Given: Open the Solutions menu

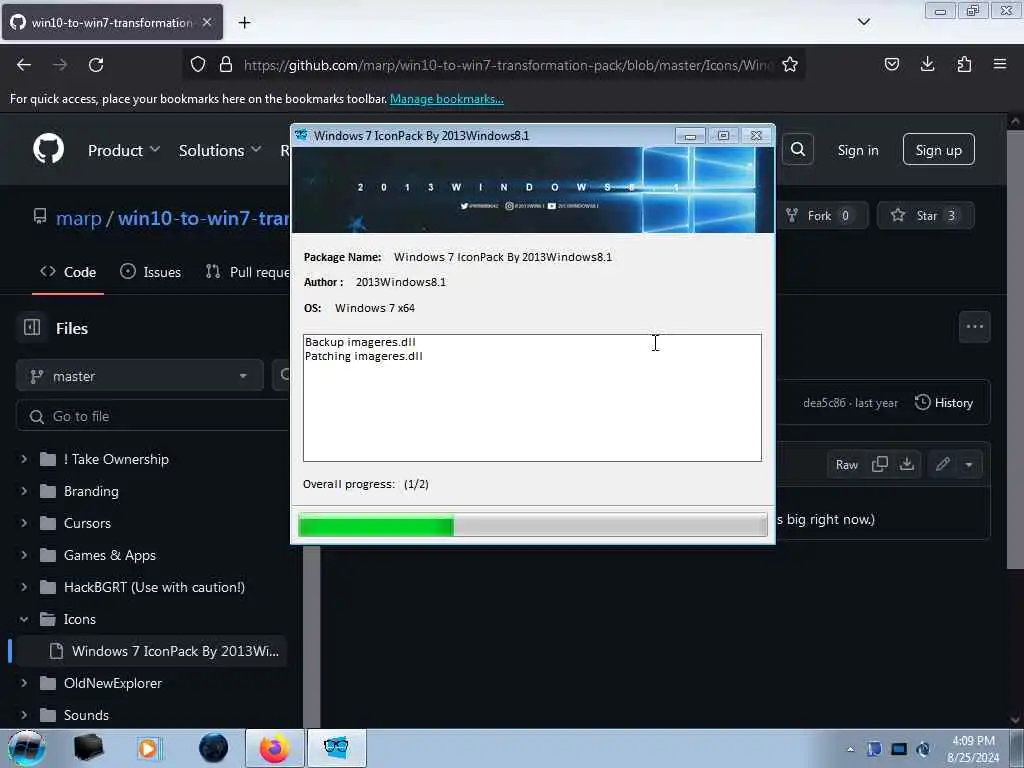Looking at the screenshot, I should click(x=220, y=150).
